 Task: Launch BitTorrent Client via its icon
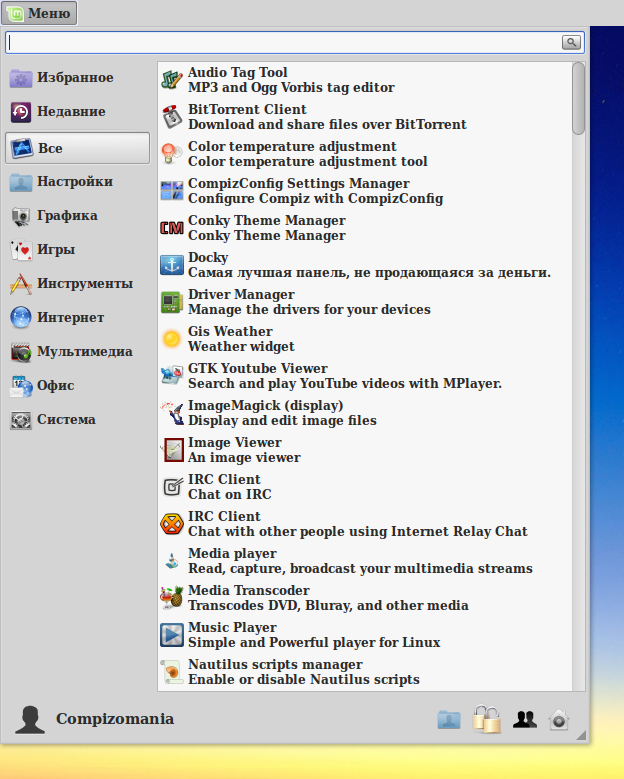[x=172, y=117]
